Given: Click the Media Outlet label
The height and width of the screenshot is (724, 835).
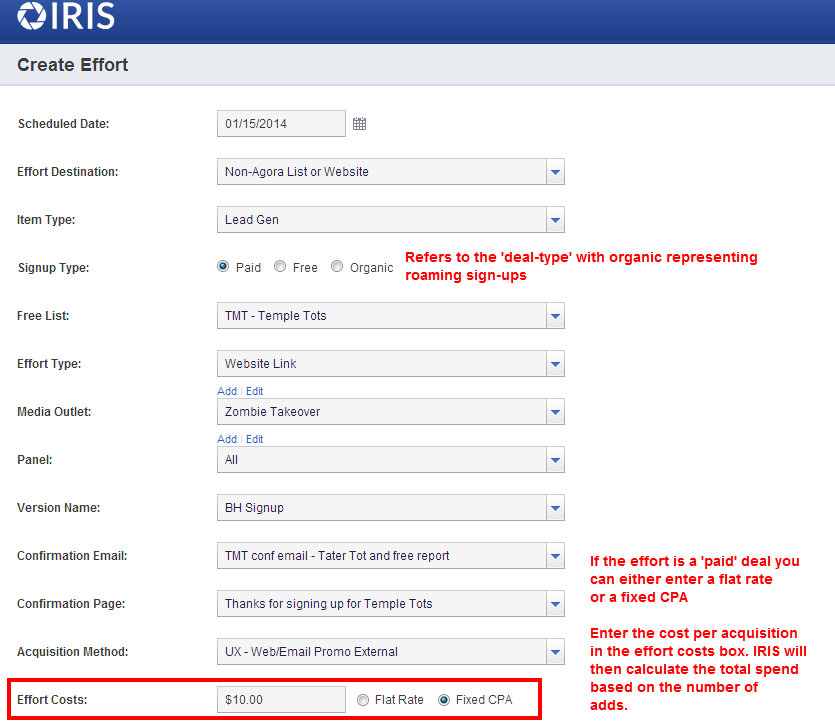Looking at the screenshot, I should coord(54,412).
